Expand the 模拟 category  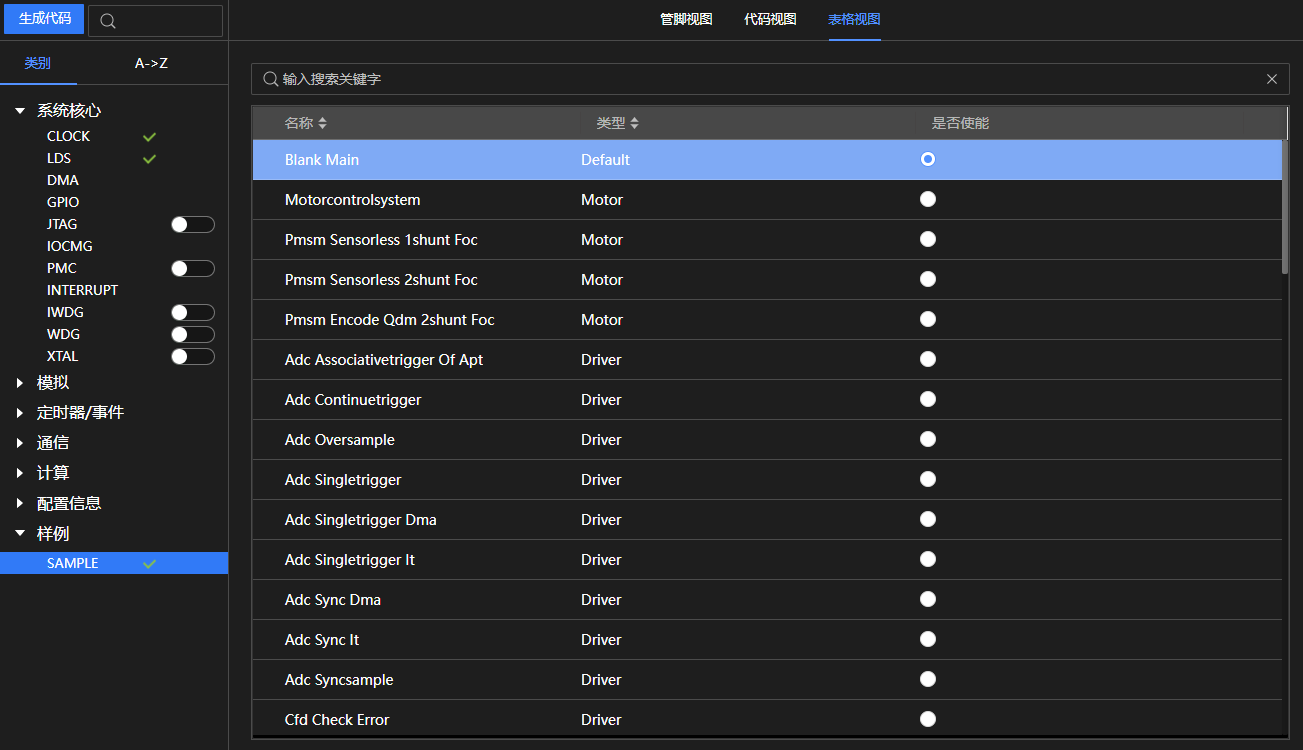(x=20, y=383)
